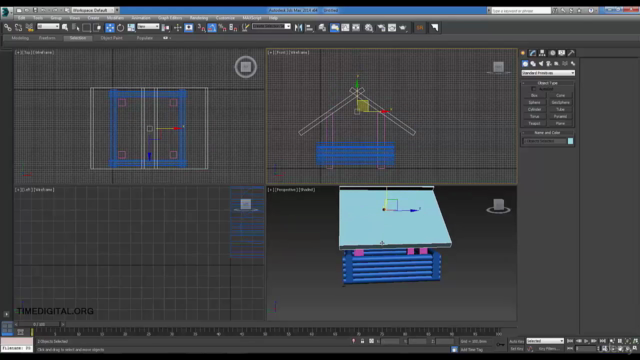Open the Modify command panel tab
Image resolution: width=640 pixels, height=360 pixels.
coord(533,53)
